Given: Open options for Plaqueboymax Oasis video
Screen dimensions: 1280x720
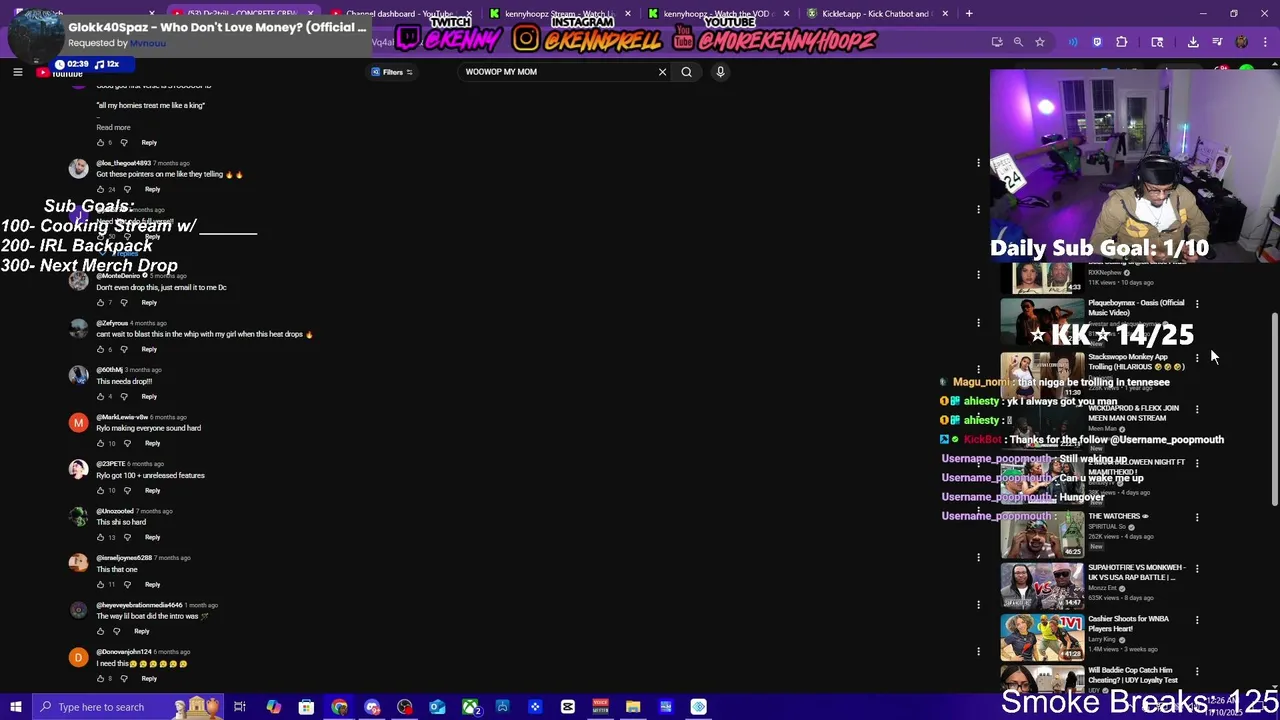Looking at the screenshot, I should point(1197,303).
